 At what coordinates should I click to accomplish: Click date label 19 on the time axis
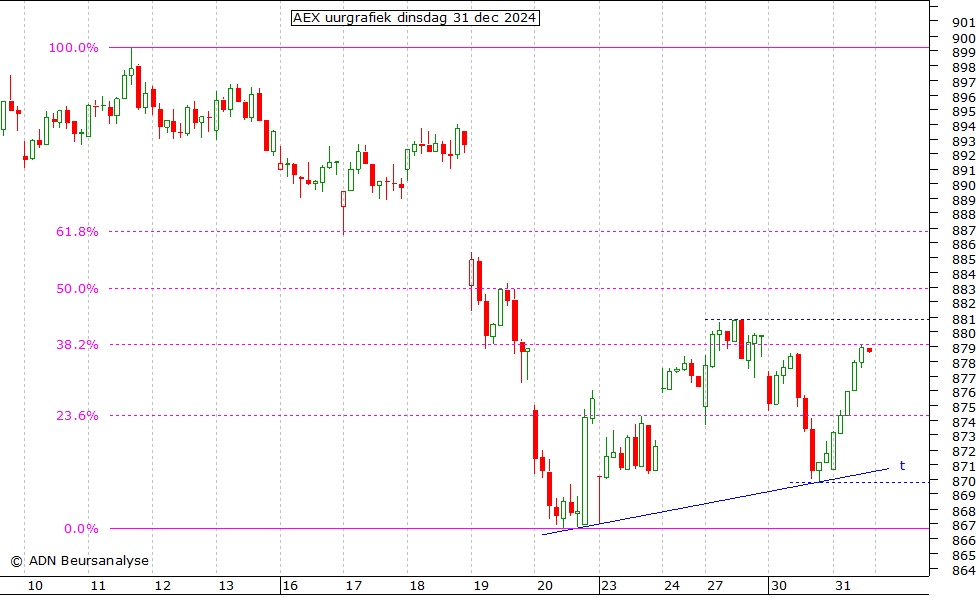click(x=481, y=586)
